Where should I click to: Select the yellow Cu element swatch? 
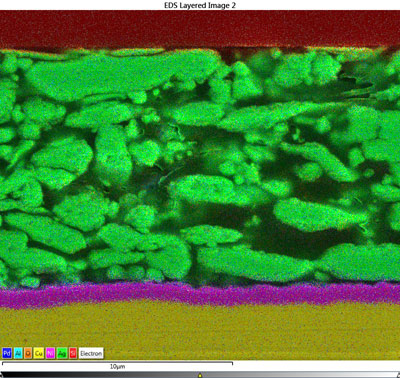tap(39, 353)
